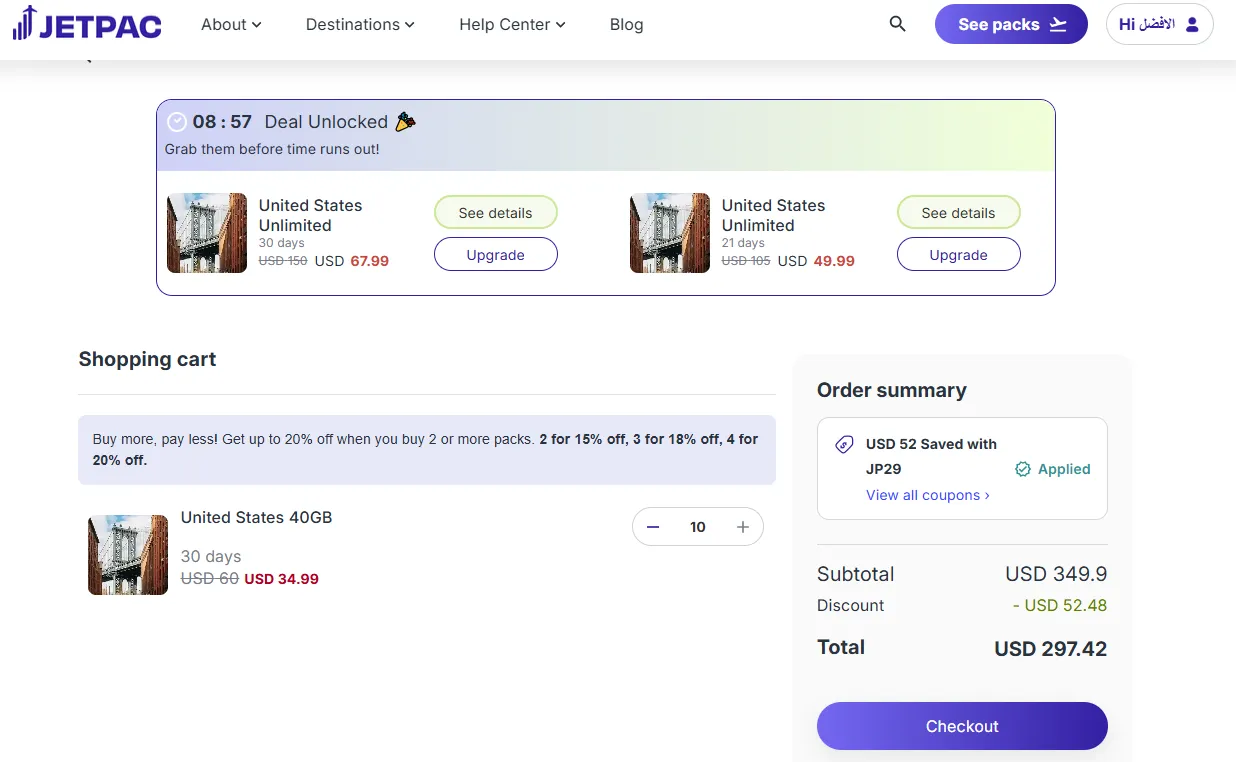The height and width of the screenshot is (762, 1236).
Task: Open the United States 40GB thumbnail
Action: [x=128, y=555]
